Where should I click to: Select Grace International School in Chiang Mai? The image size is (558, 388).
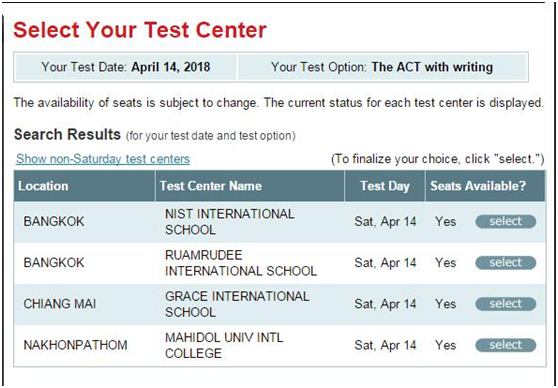(x=505, y=304)
